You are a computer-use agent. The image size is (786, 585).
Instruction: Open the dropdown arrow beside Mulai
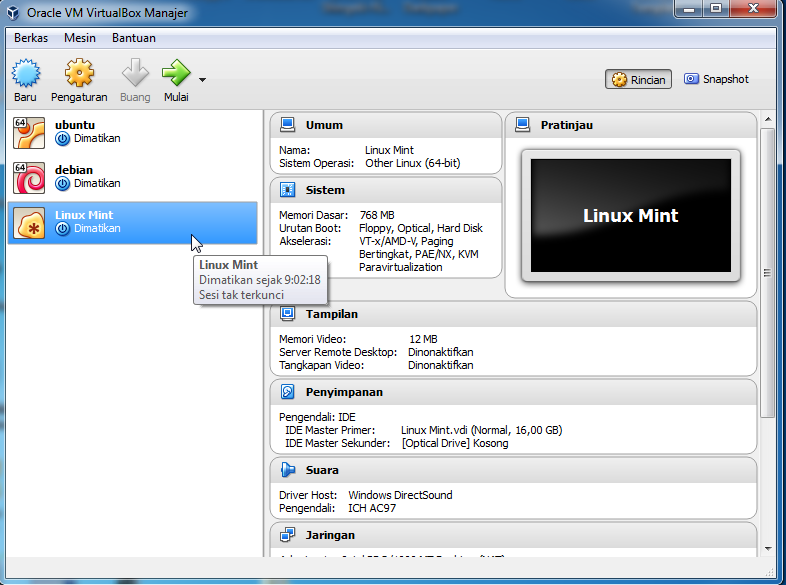(202, 80)
